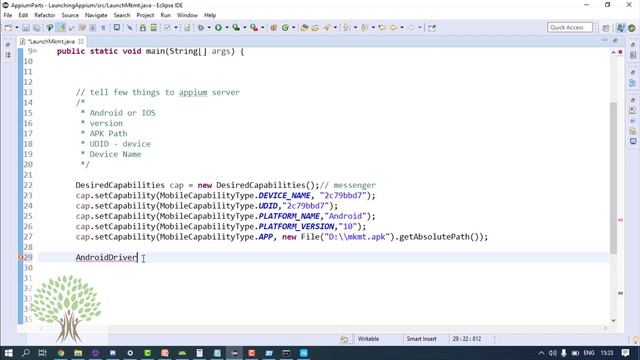Click the Save All icon
This screenshot has width=640, height=360.
(x=37, y=28)
